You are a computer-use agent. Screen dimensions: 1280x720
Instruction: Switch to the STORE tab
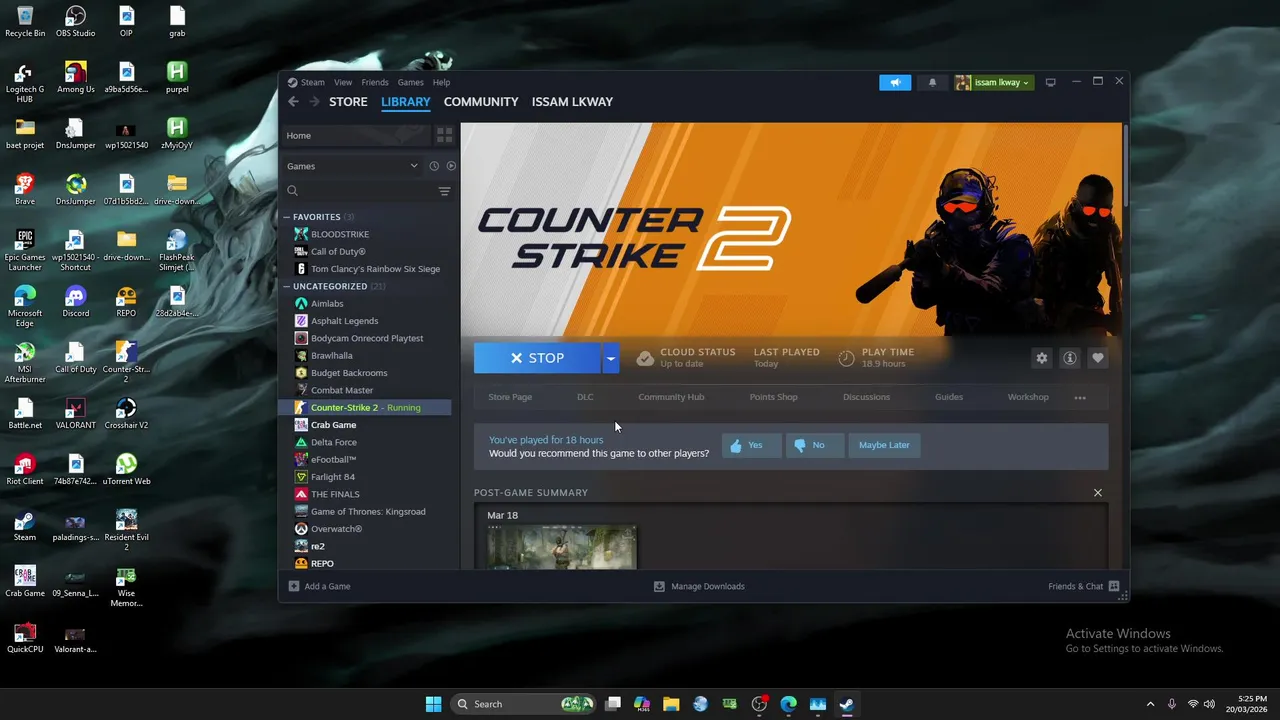point(348,102)
